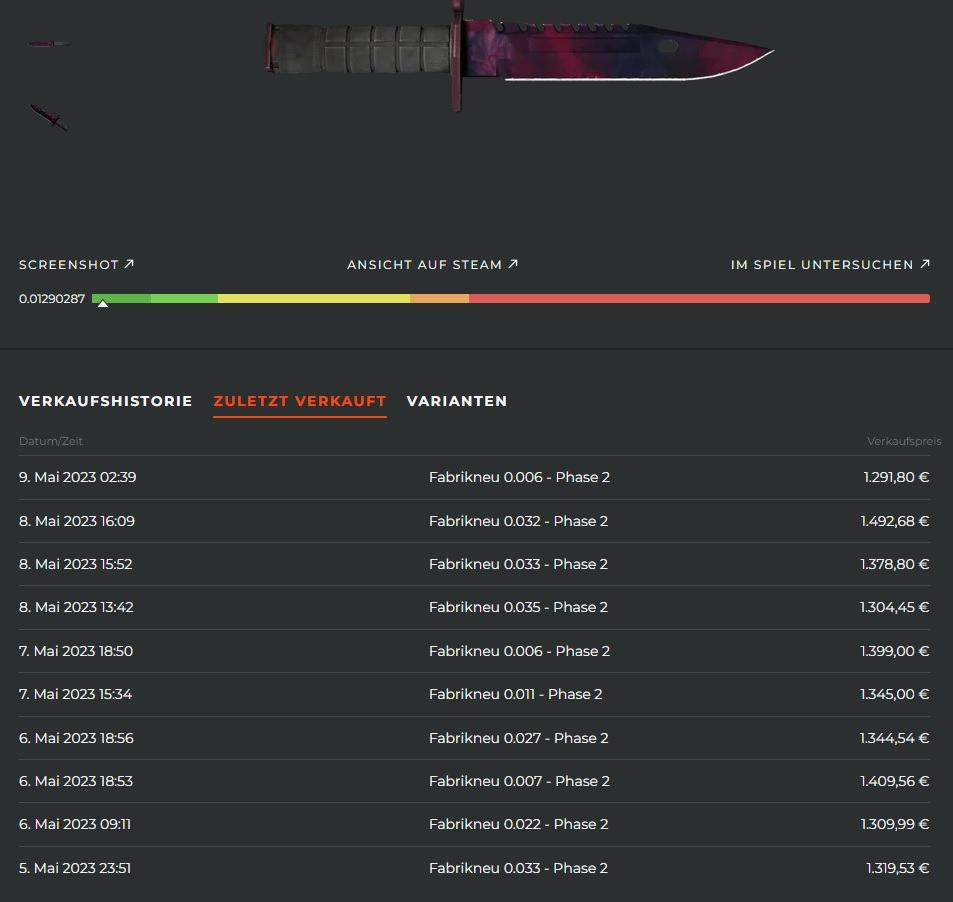
Task: Click date 5. Mai 2023 23:51
Action: [x=75, y=868]
